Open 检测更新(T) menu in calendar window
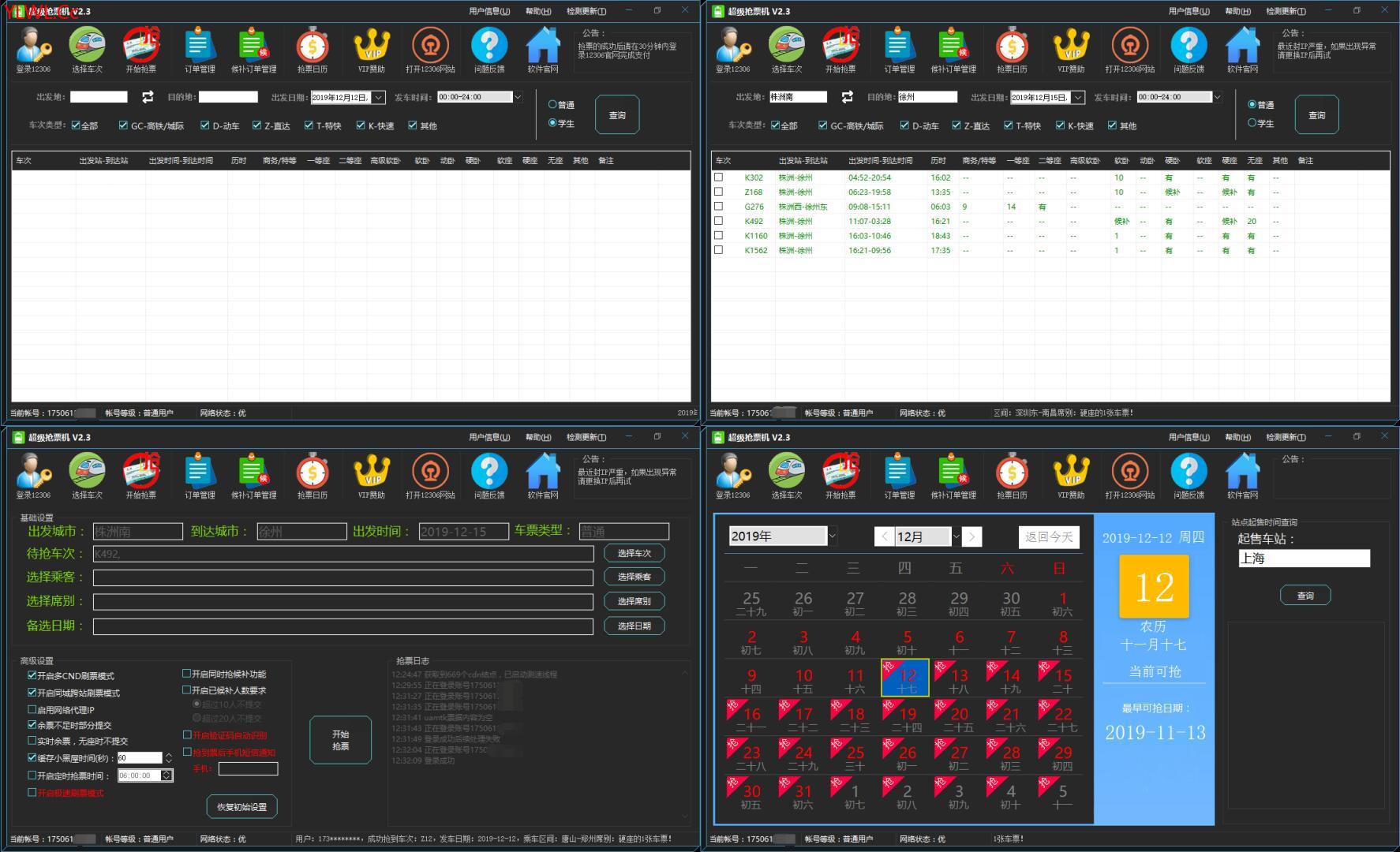 [x=1286, y=437]
